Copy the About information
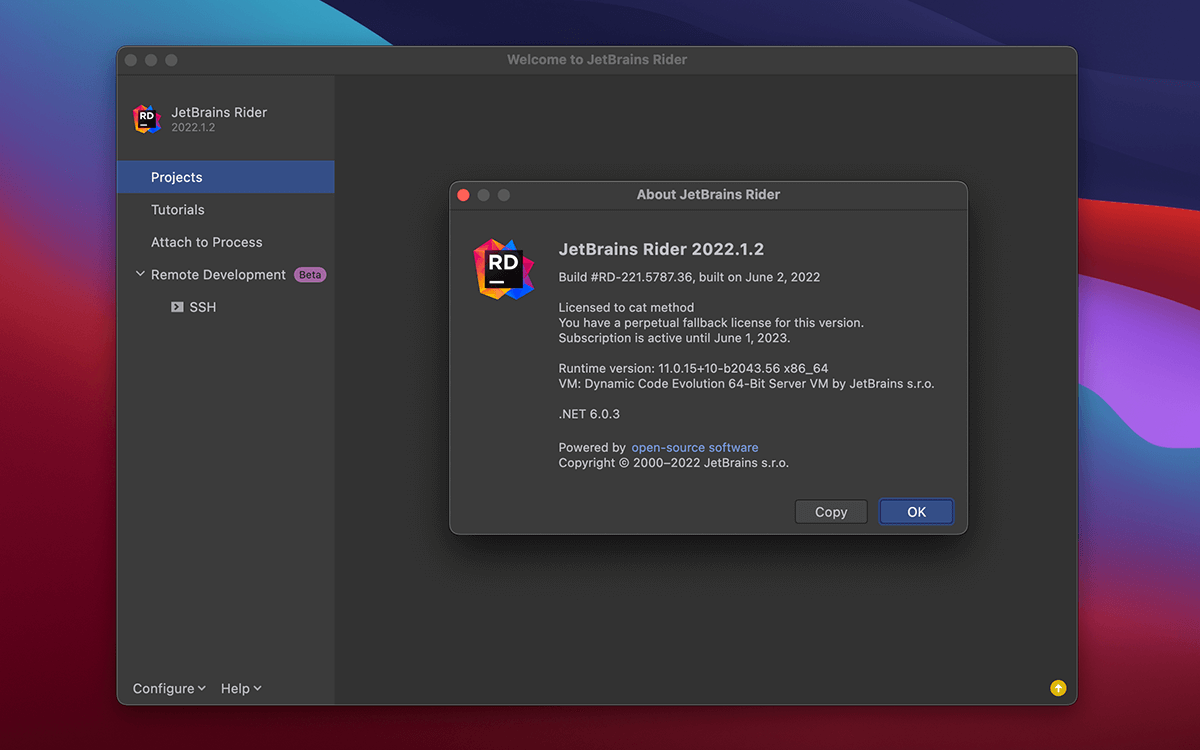1200x750 pixels. [831, 512]
